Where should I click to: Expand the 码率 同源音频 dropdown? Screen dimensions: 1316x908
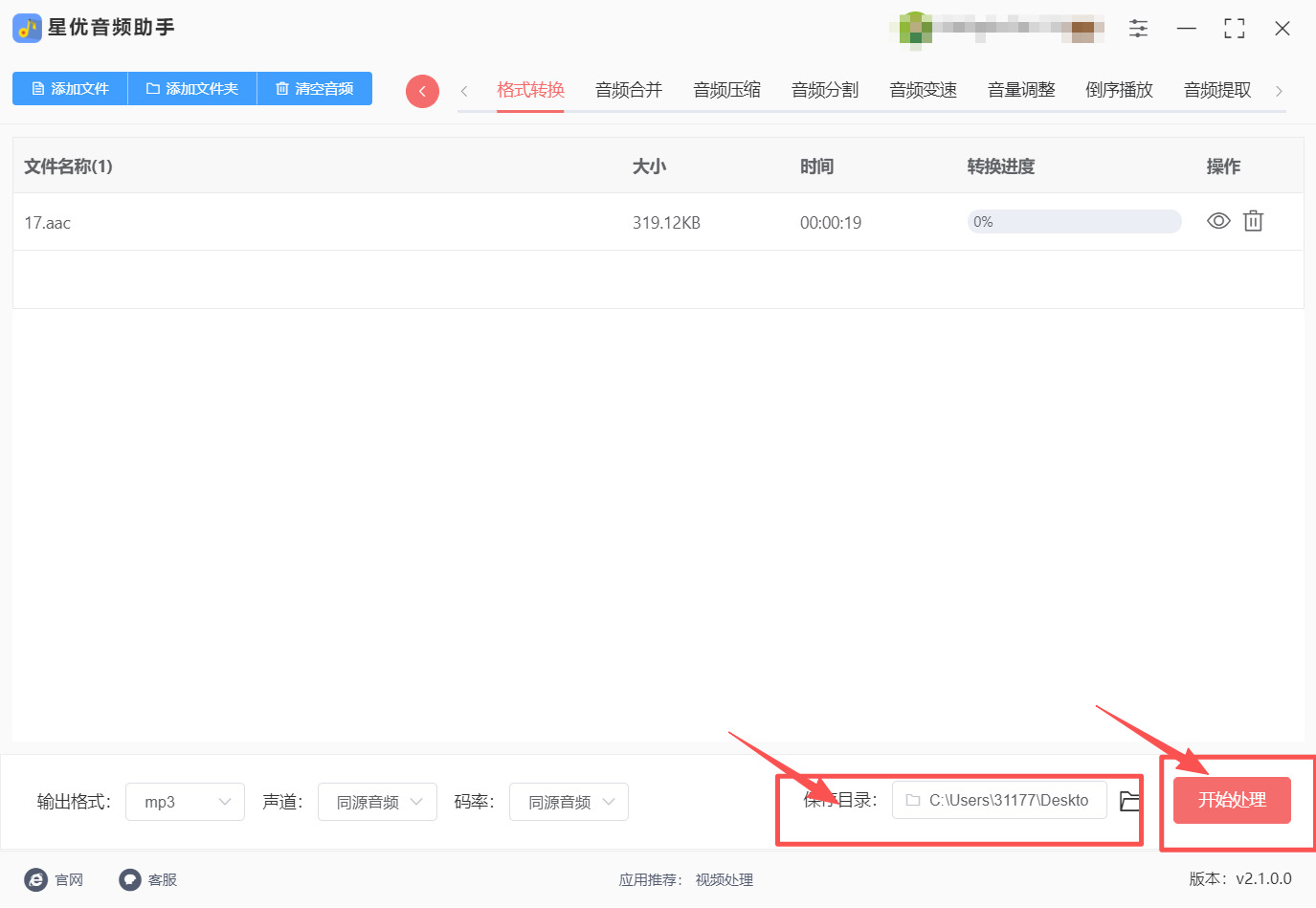[569, 802]
